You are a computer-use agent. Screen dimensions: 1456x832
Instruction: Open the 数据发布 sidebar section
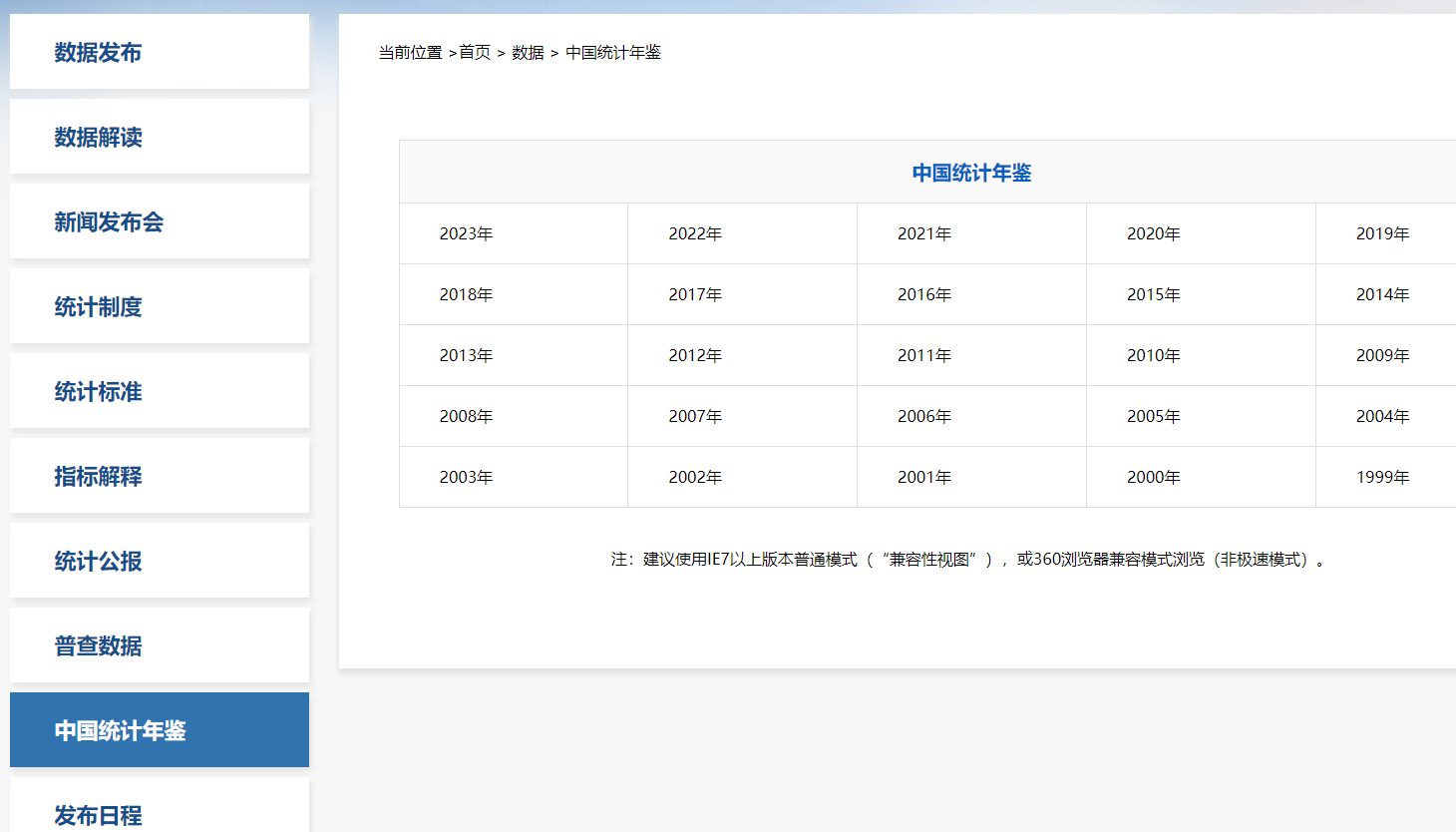(x=98, y=53)
